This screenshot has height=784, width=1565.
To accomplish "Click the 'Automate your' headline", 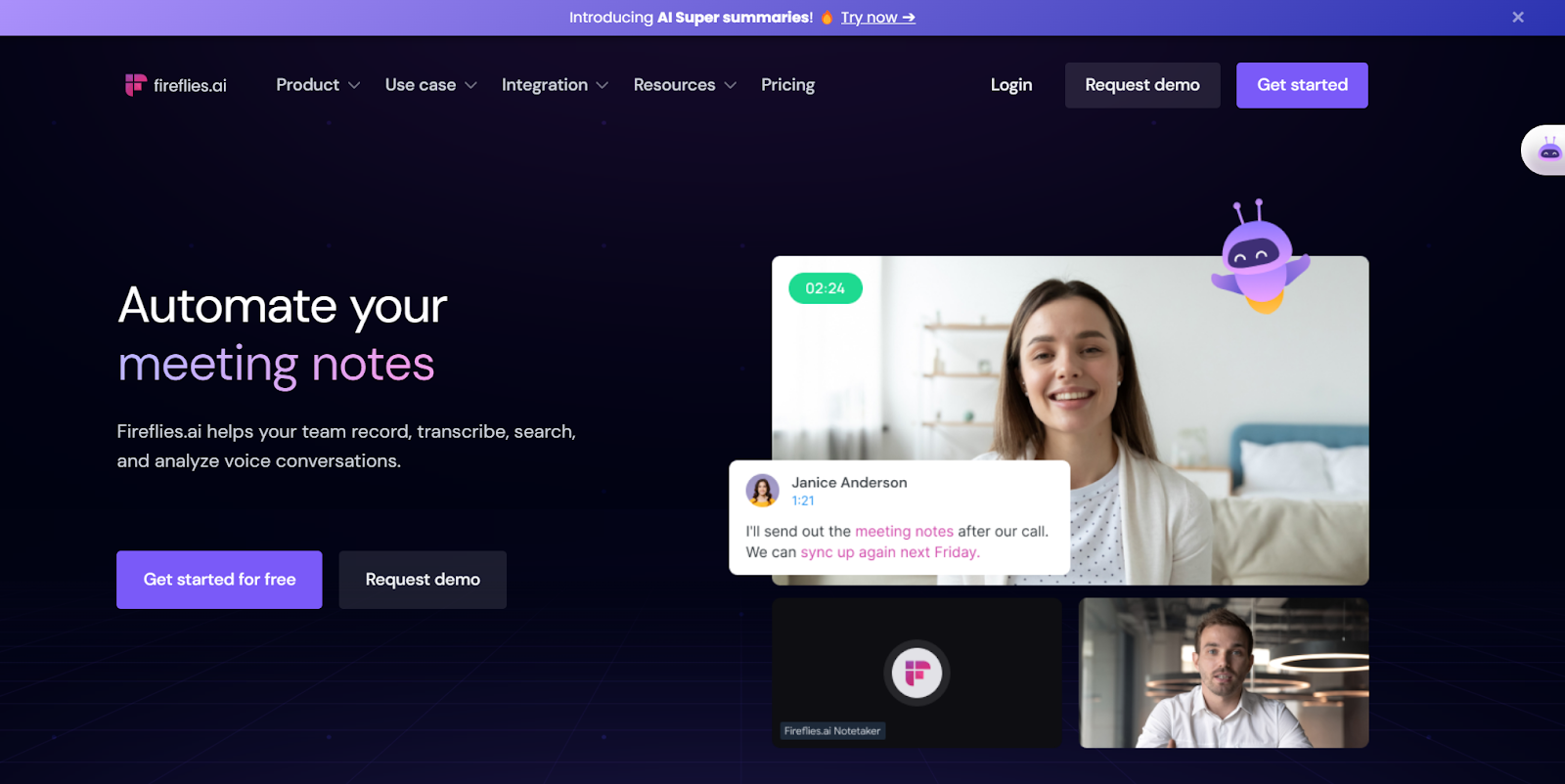I will click(x=283, y=306).
